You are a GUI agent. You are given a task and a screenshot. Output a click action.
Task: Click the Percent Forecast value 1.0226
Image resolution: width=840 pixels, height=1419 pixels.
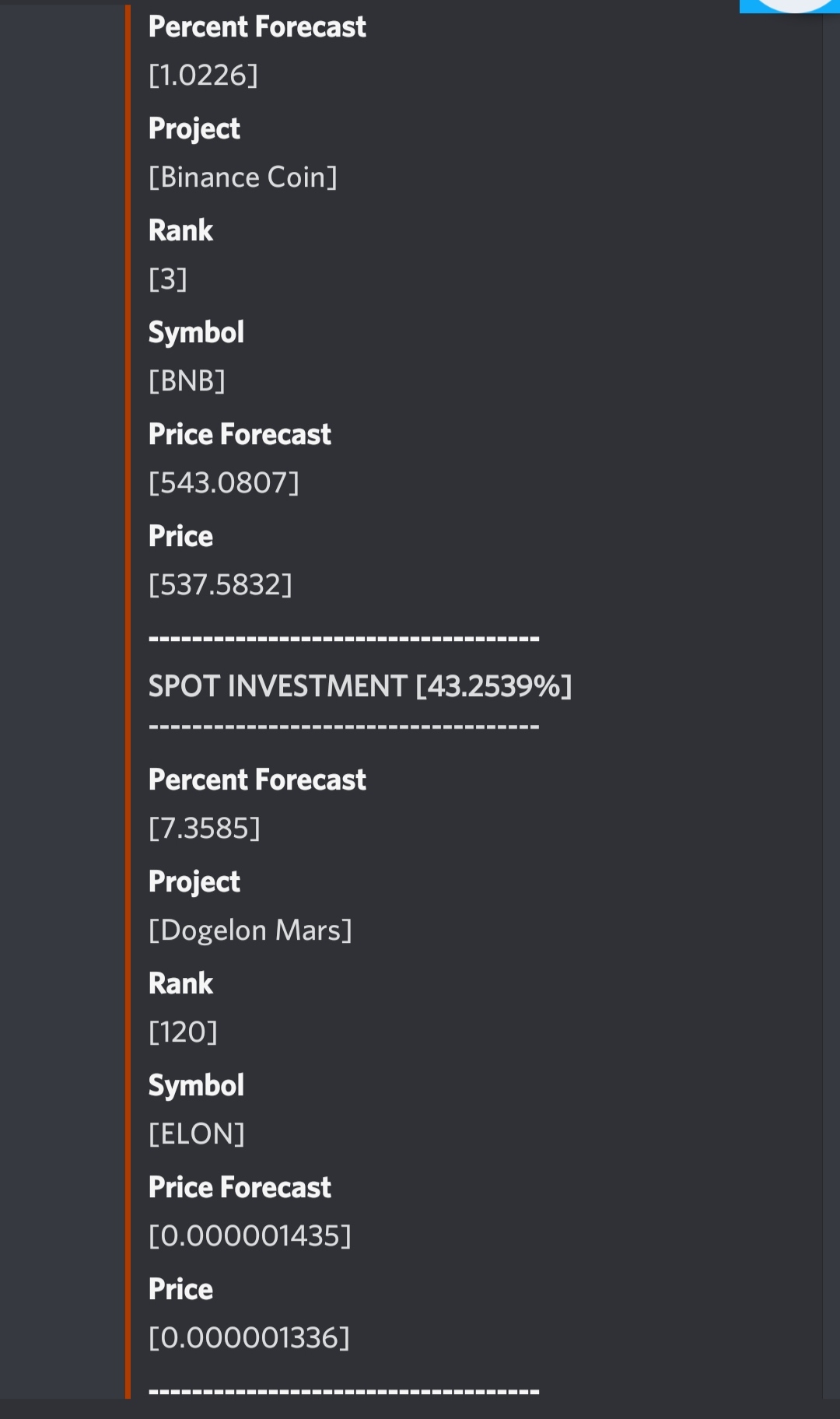(203, 75)
